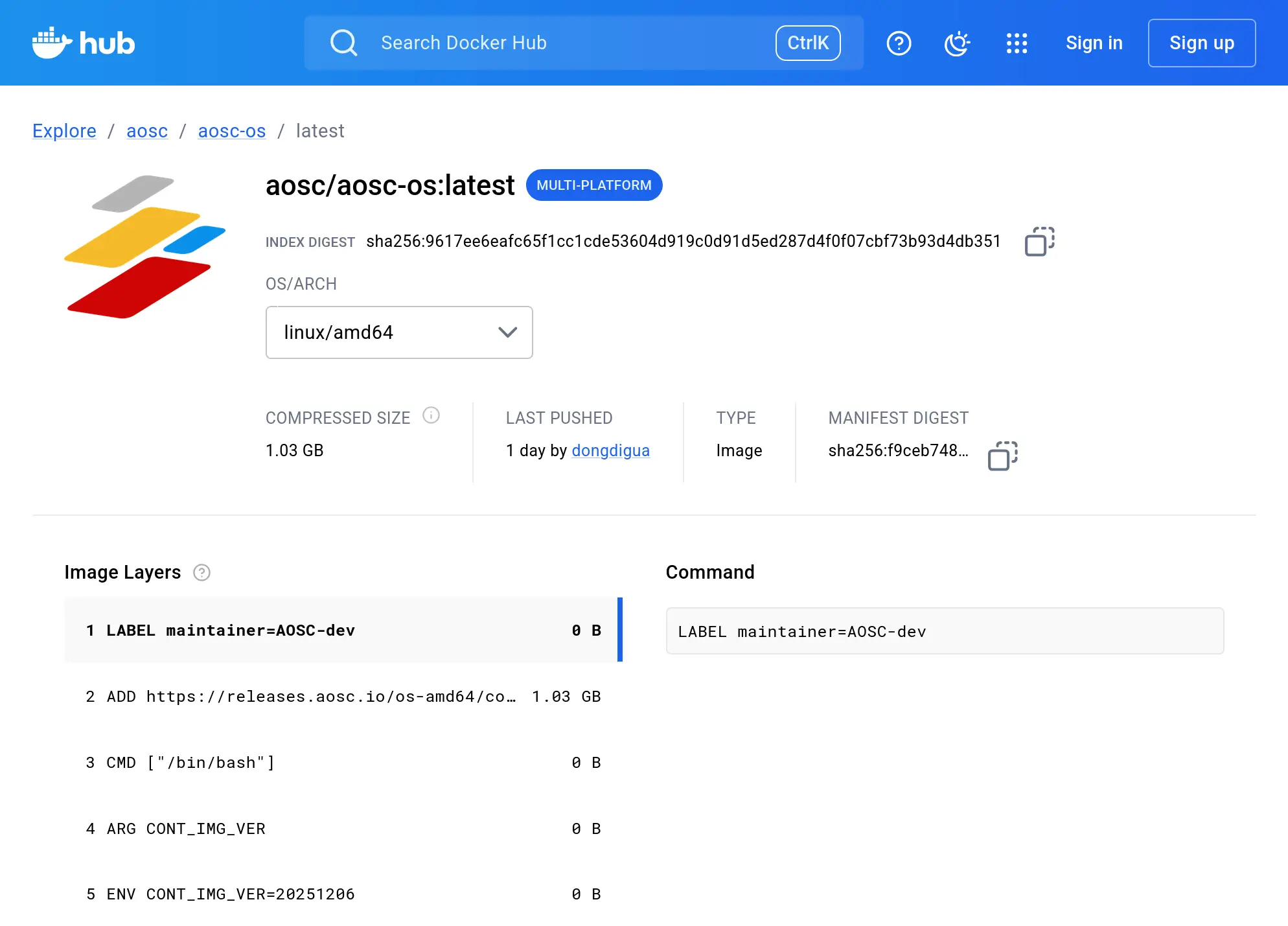Screen dimensions: 1288x926
Task: Click the help icon beside Image Layers
Action: [202, 573]
